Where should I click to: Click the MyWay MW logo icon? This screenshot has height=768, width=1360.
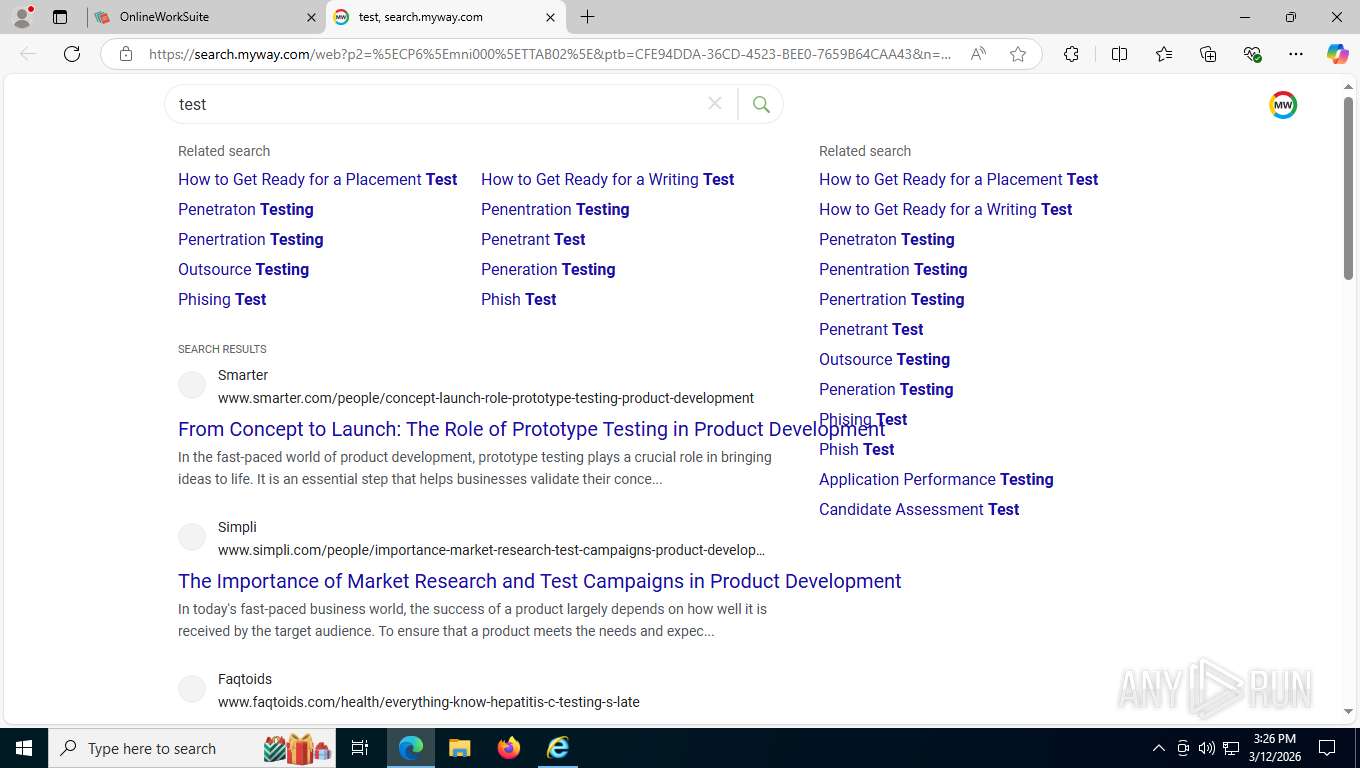(x=1283, y=105)
